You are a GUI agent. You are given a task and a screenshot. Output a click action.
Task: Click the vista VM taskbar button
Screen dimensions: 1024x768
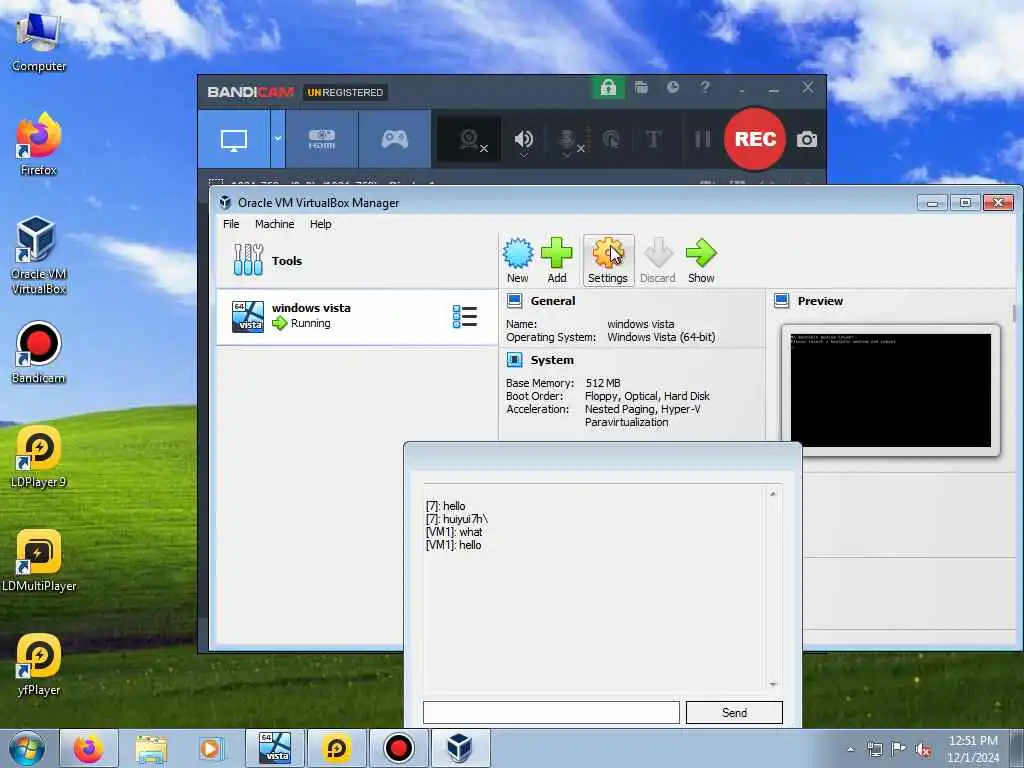point(274,748)
